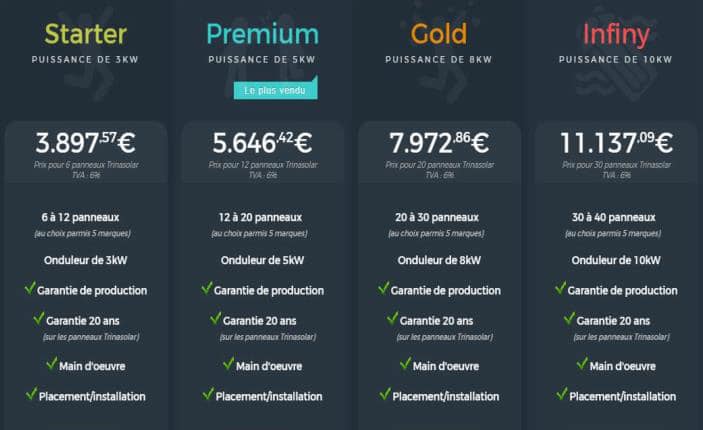Click '12 à 20 panneaux' text in Premium
The height and width of the screenshot is (430, 703).
click(260, 217)
